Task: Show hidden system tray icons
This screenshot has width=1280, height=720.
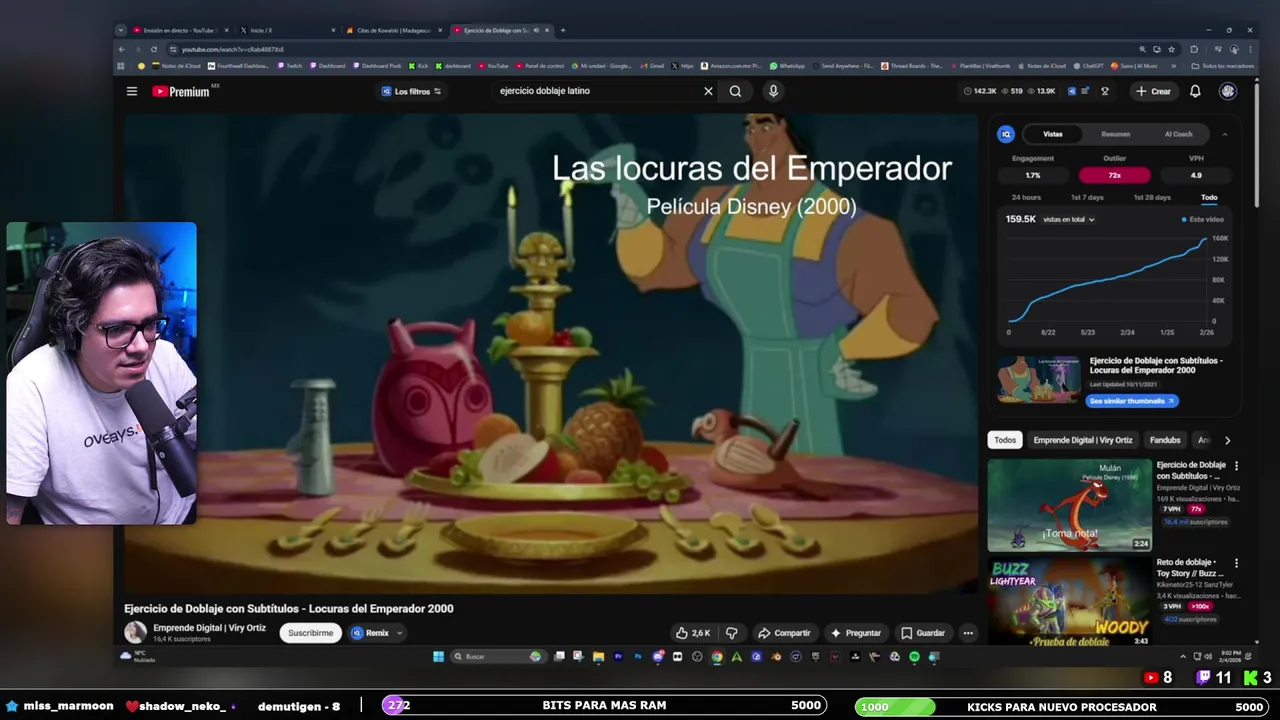Action: 1183,657
